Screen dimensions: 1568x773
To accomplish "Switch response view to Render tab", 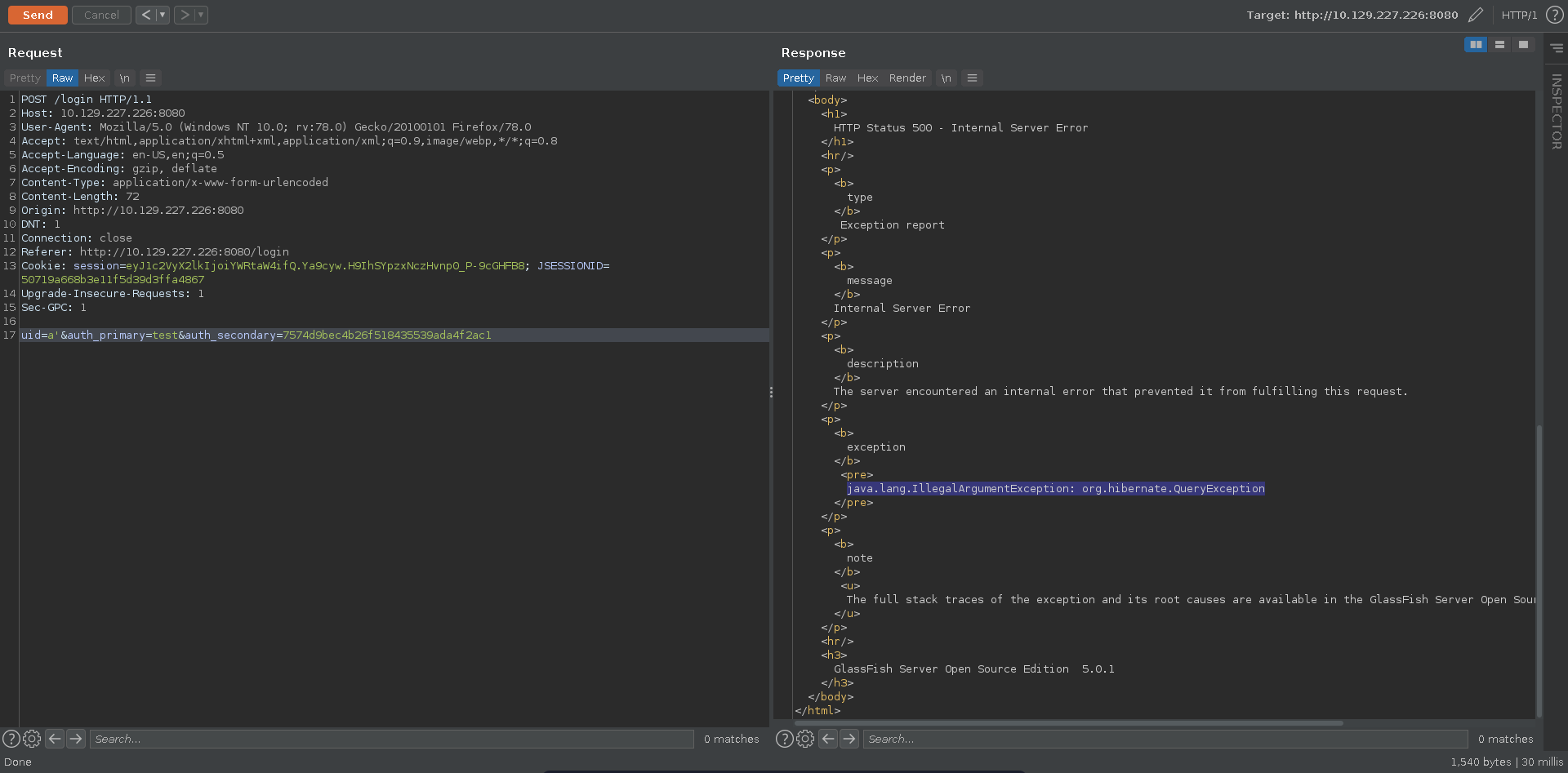I will pyautogui.click(x=907, y=78).
